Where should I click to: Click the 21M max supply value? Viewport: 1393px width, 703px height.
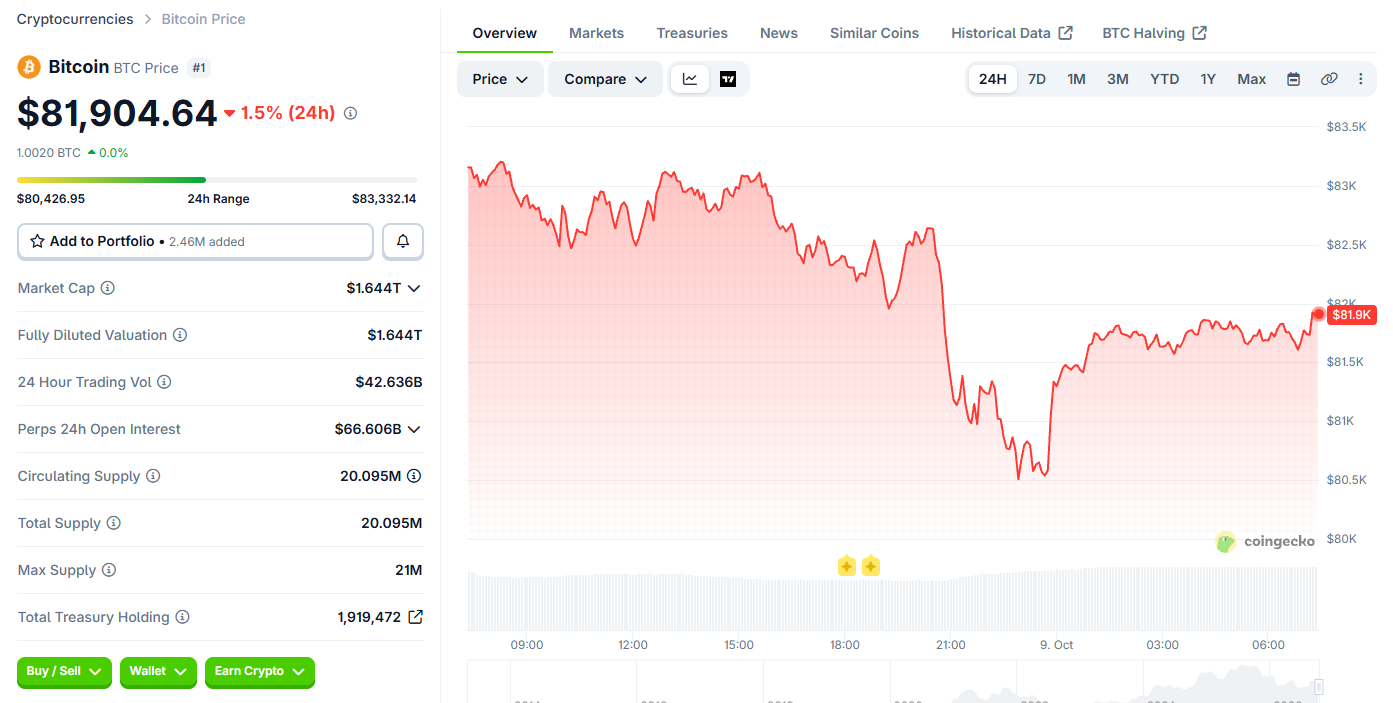(x=409, y=570)
